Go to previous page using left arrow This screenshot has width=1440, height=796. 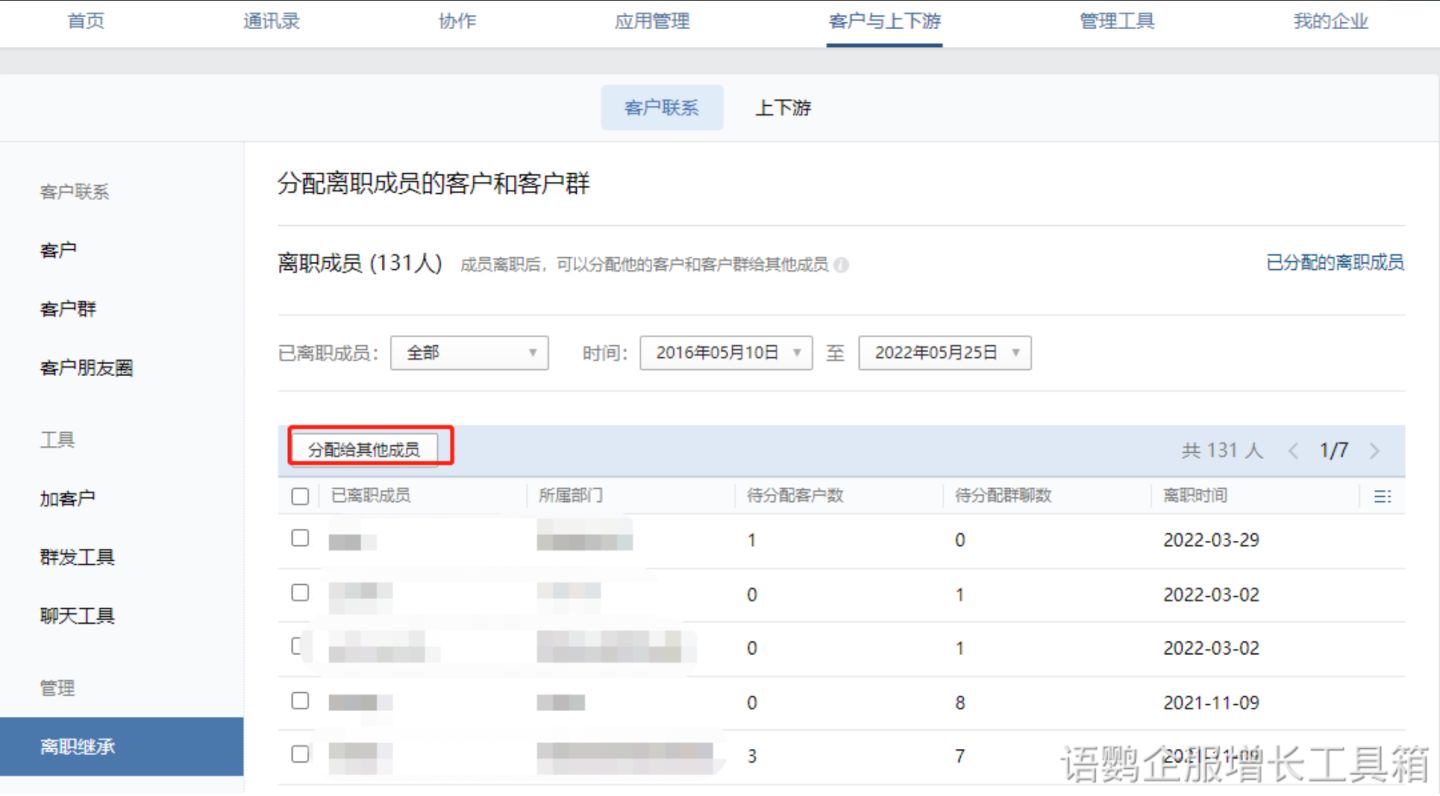1293,451
